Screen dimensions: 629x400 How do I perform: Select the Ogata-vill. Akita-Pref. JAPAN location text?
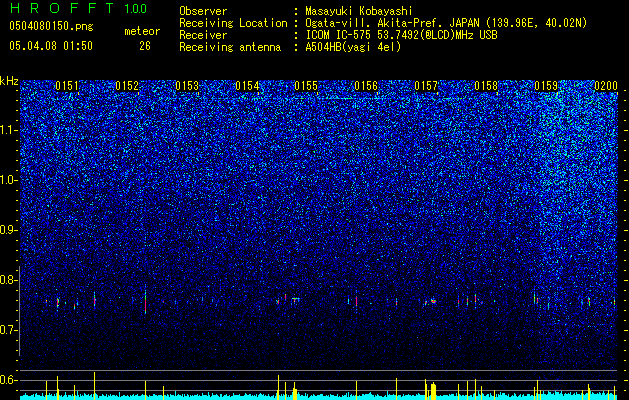446,23
